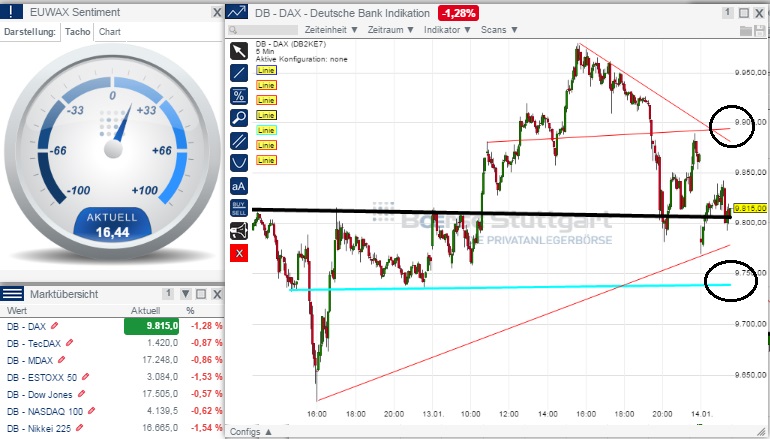Click the megaphone alert tool
This screenshot has height=439, width=770.
pyautogui.click(x=239, y=231)
